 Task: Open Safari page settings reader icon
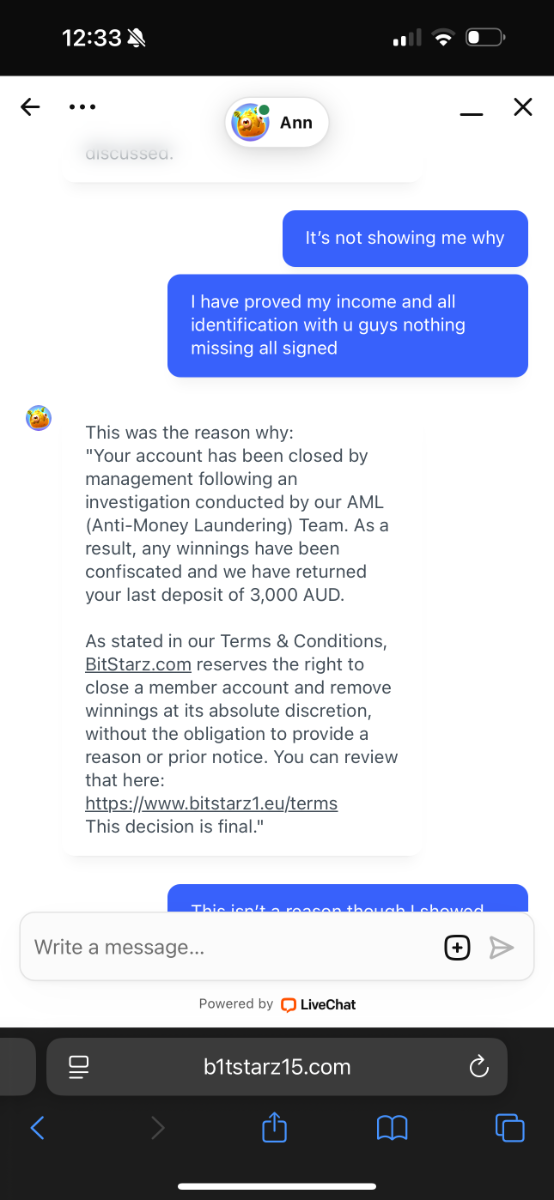pos(79,1067)
